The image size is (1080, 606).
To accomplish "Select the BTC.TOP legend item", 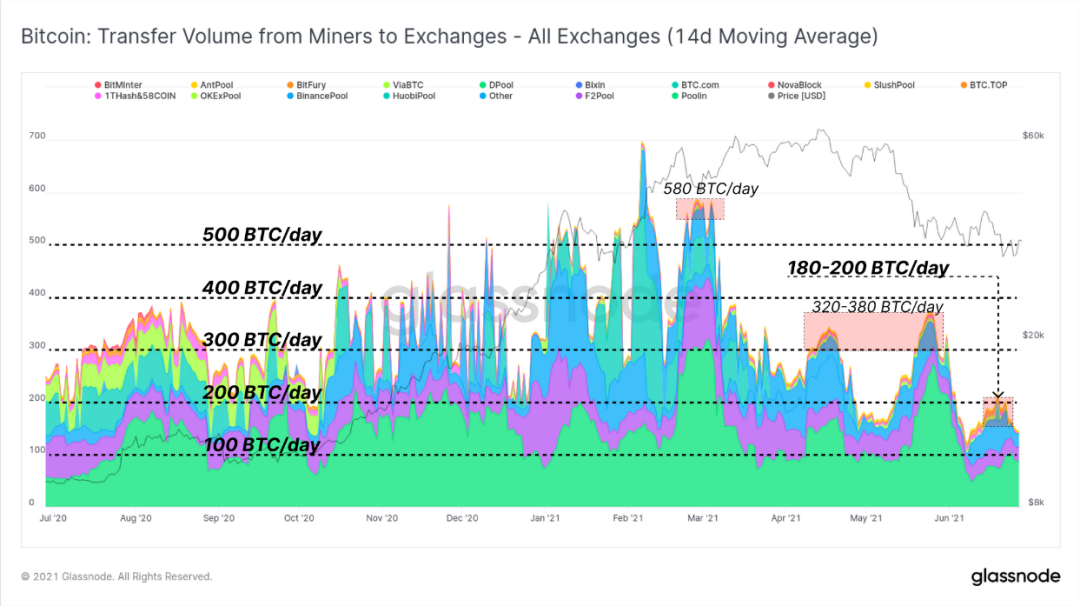I will tap(984, 85).
